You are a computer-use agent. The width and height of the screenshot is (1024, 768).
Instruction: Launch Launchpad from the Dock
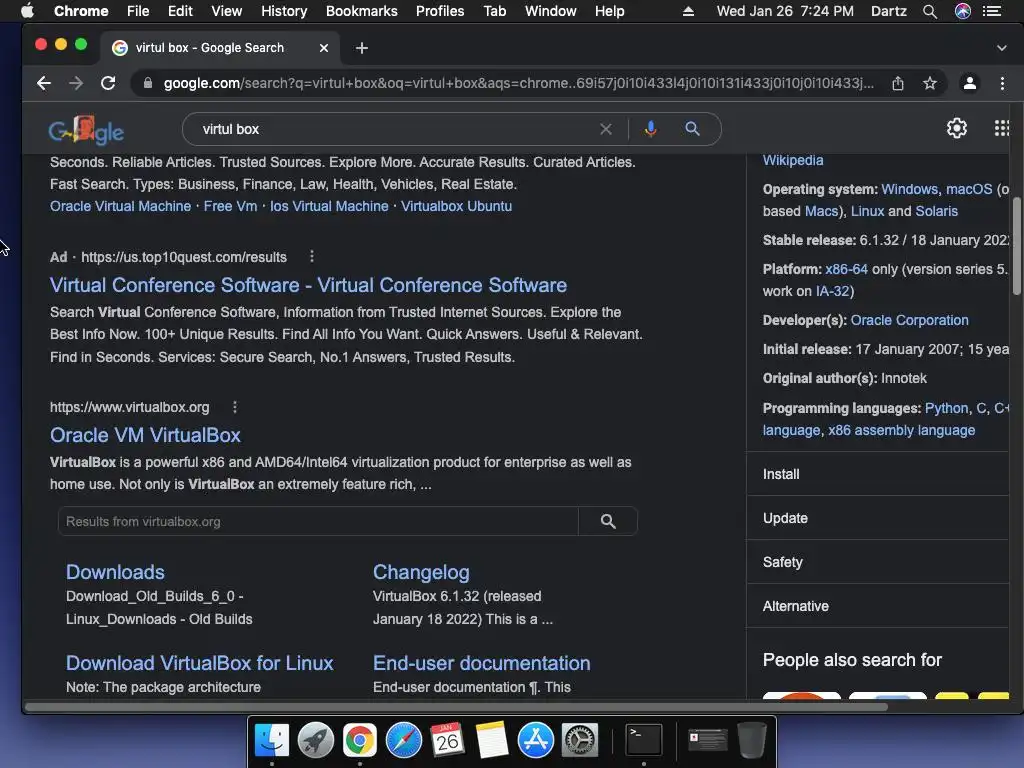[315, 740]
